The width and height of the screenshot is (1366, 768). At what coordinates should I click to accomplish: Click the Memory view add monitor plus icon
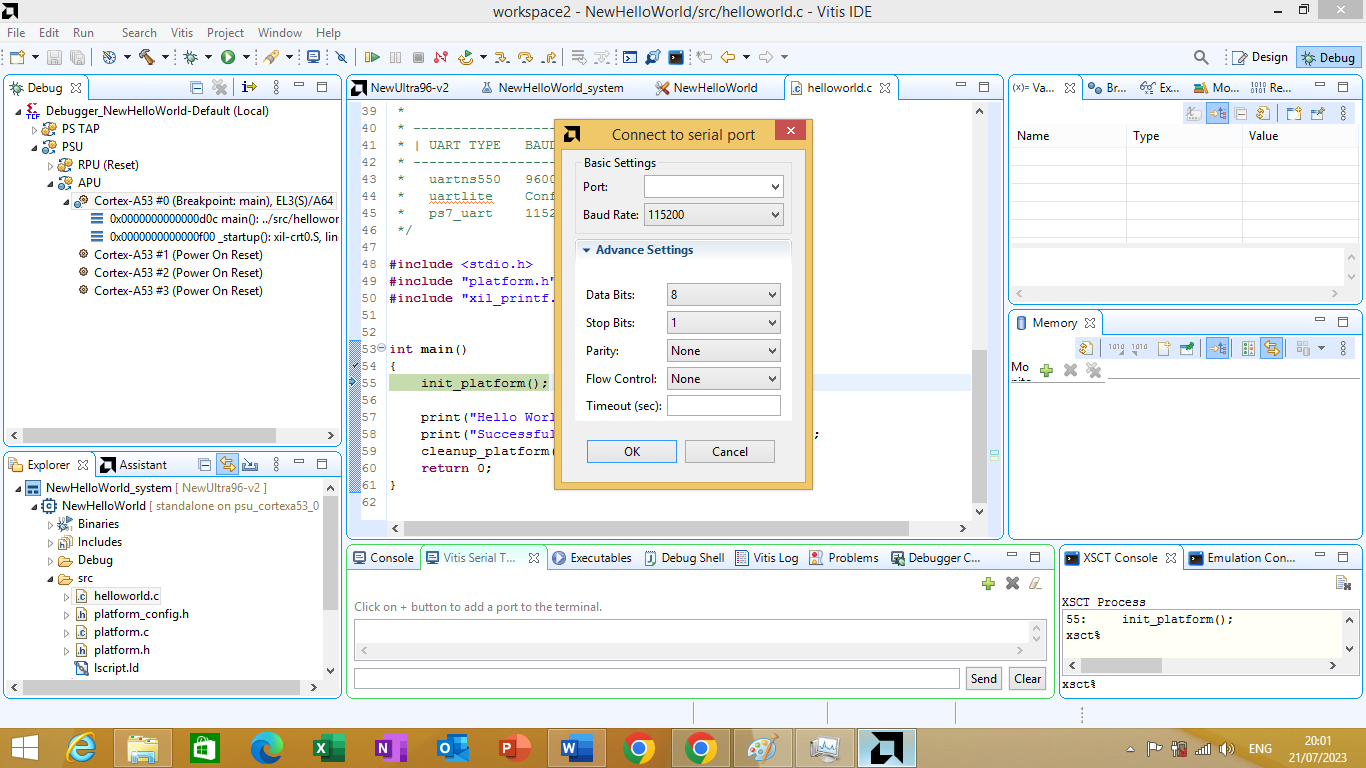(1047, 370)
